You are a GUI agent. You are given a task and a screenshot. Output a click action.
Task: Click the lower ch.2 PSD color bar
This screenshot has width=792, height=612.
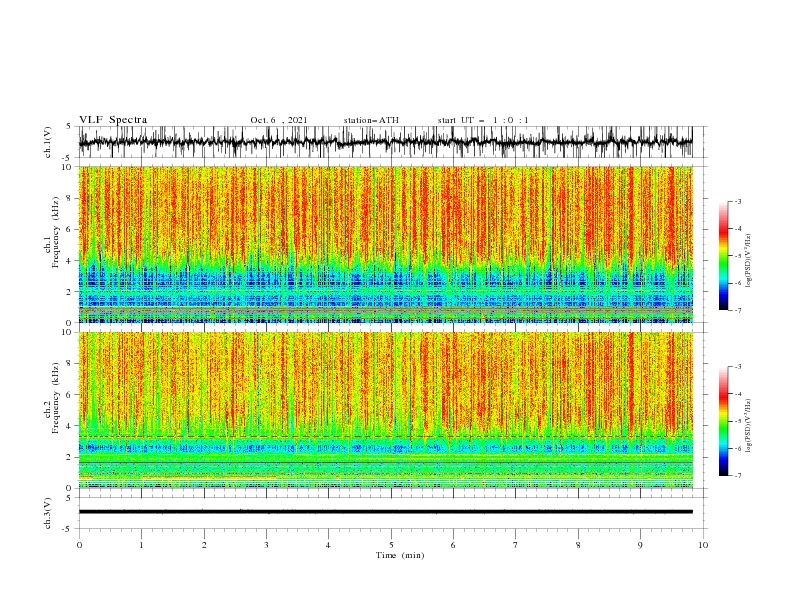(x=724, y=421)
